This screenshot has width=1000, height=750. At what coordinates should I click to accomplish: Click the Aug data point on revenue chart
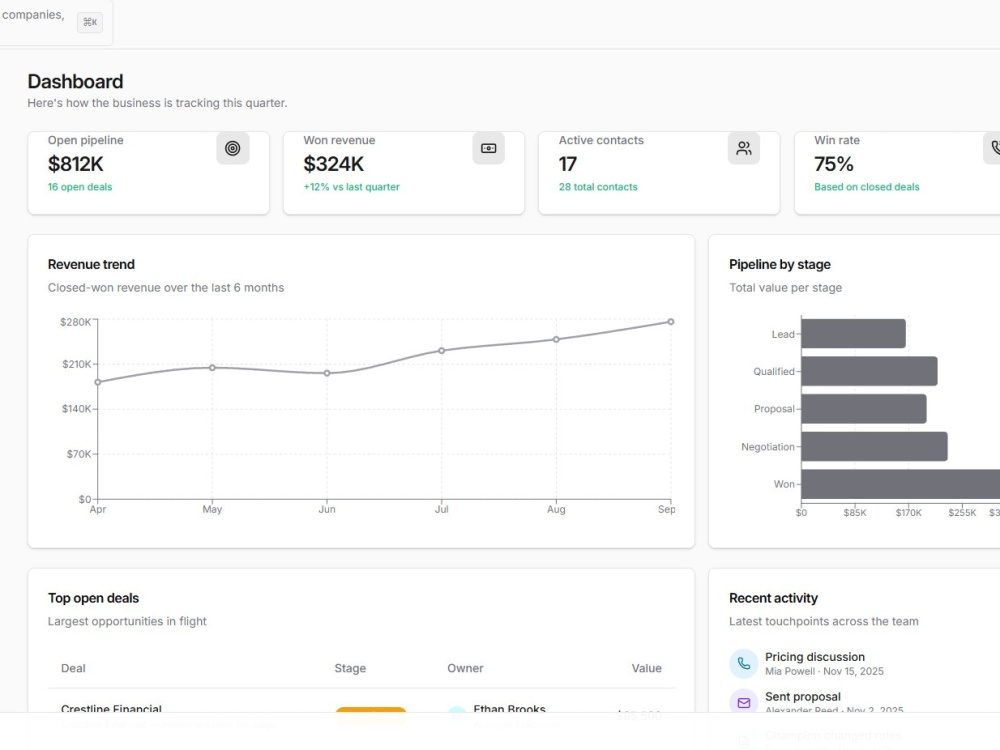click(556, 339)
